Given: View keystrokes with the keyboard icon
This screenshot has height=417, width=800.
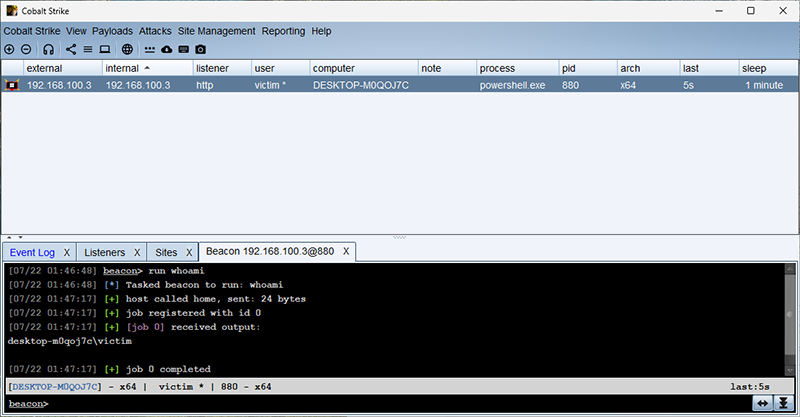Looking at the screenshot, I should (x=184, y=49).
